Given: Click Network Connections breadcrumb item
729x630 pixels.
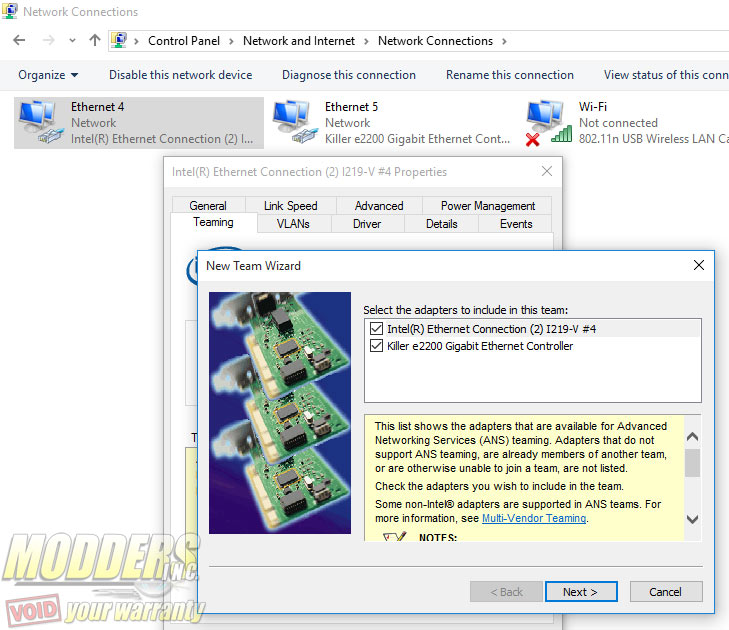Looking at the screenshot, I should tap(435, 41).
